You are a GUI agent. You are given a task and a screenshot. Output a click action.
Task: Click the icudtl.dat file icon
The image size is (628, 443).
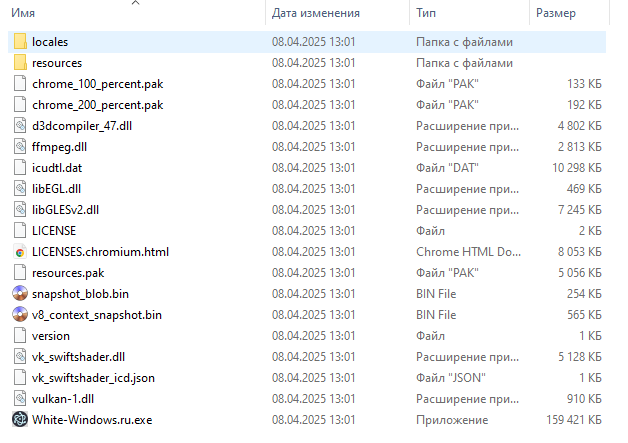click(20, 168)
